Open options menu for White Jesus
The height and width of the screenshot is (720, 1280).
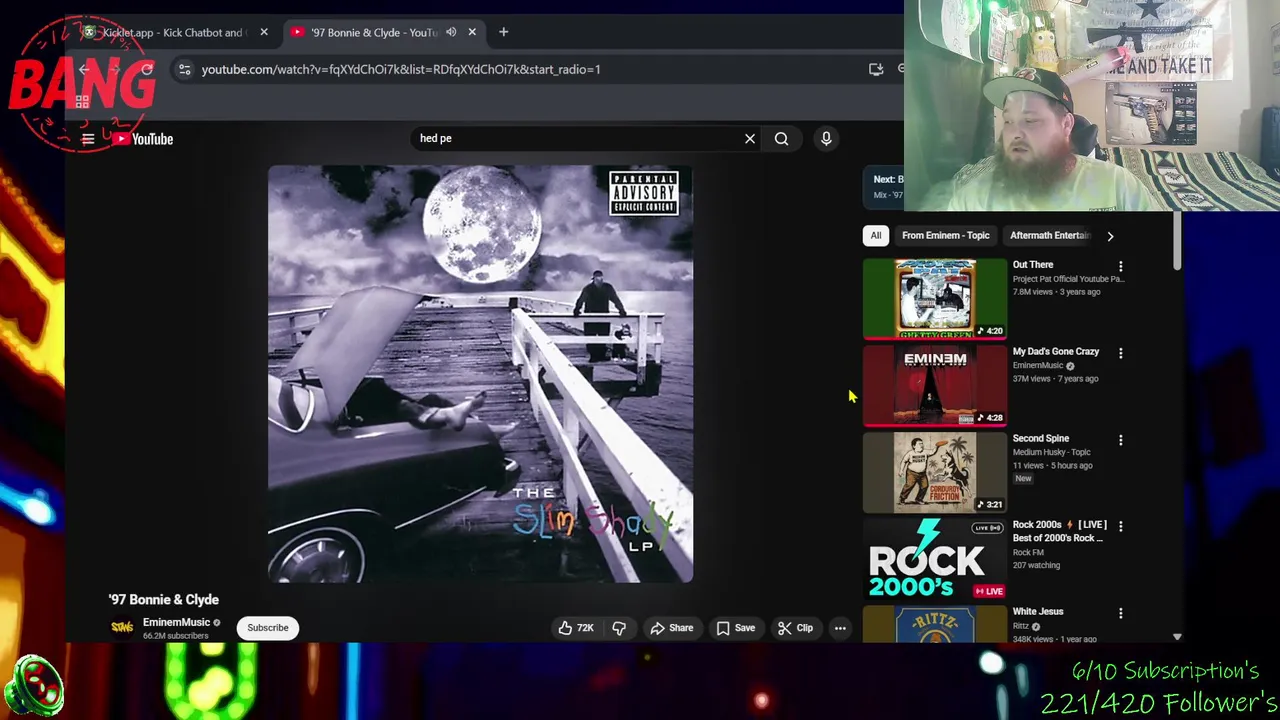(x=1121, y=613)
